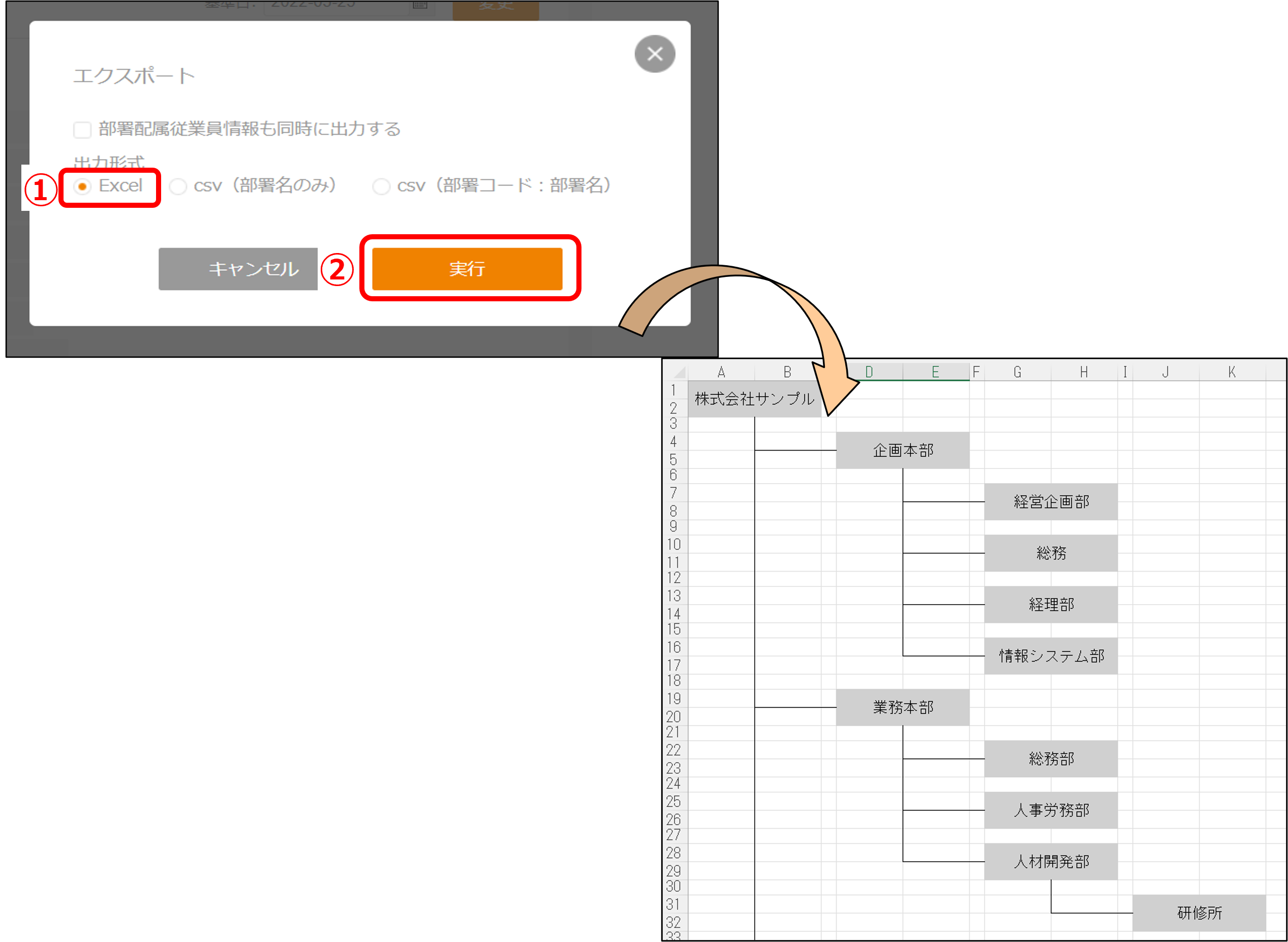Select column G header
The height and width of the screenshot is (942, 1288).
pyautogui.click(x=1017, y=372)
